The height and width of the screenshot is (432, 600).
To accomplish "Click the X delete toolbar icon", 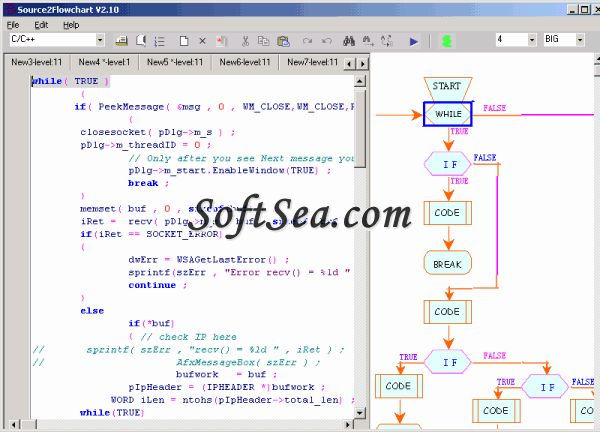I will coord(202,41).
